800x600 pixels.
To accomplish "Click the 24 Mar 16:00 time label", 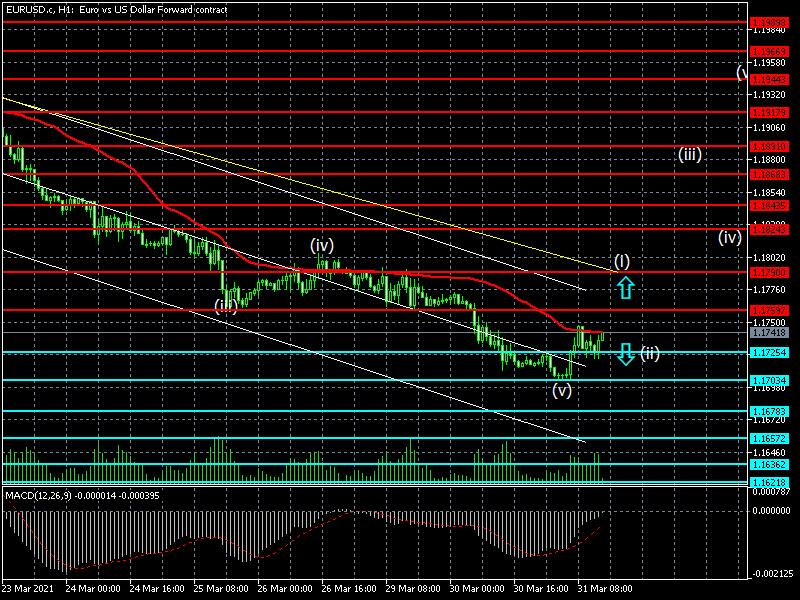I will click(157, 588).
